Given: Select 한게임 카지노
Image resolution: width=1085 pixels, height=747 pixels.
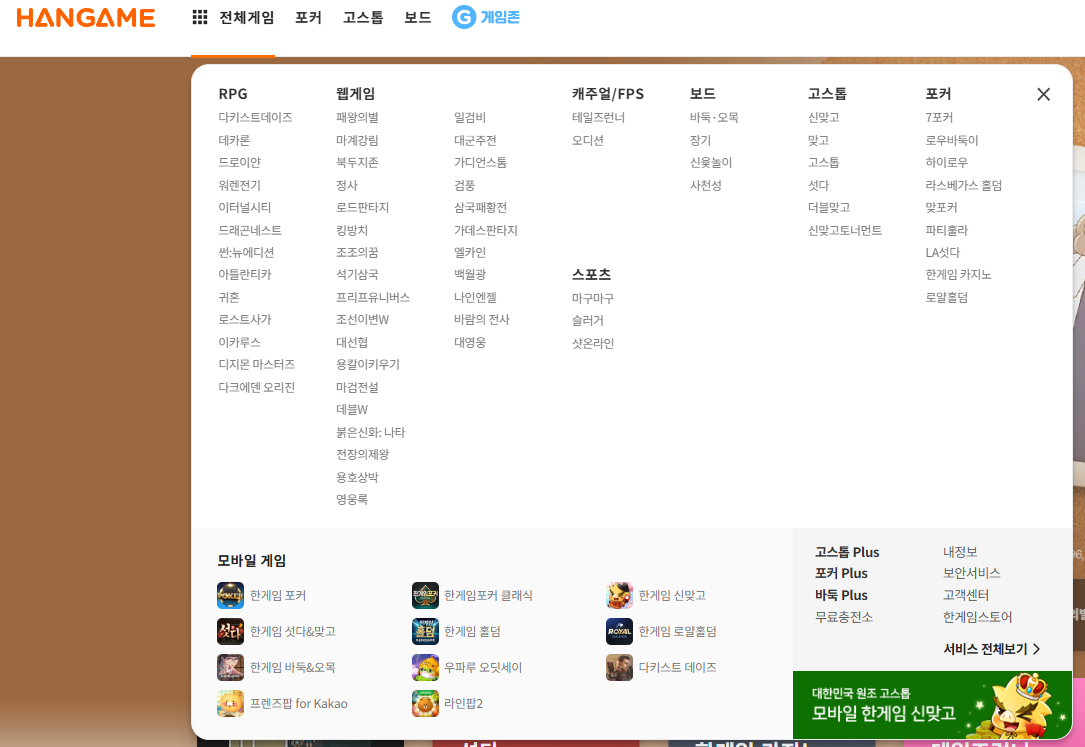Looking at the screenshot, I should (x=958, y=275).
